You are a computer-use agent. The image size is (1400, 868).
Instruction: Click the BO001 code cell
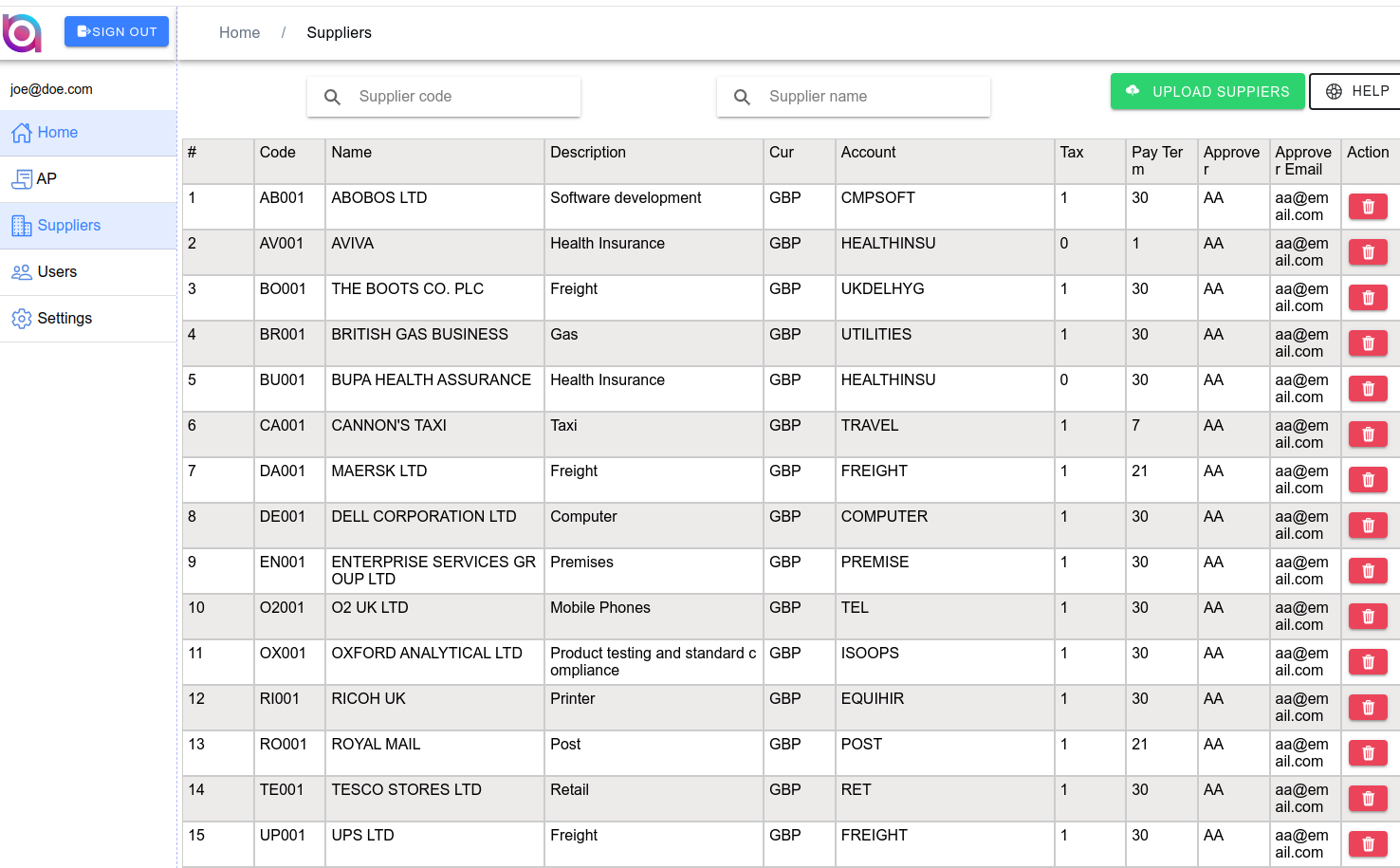pyautogui.click(x=289, y=298)
